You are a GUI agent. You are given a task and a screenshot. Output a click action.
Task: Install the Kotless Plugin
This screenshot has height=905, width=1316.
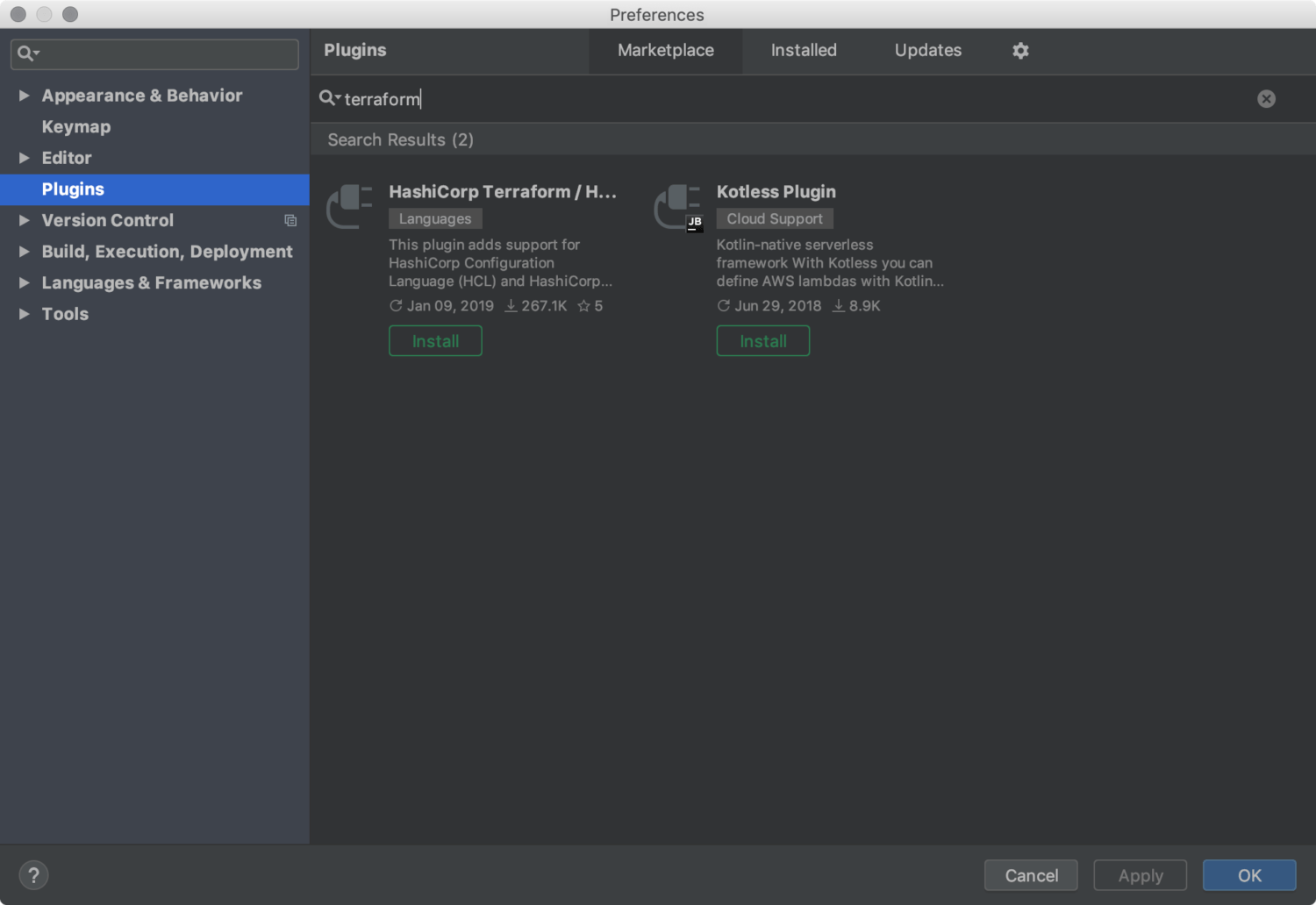[x=763, y=341]
